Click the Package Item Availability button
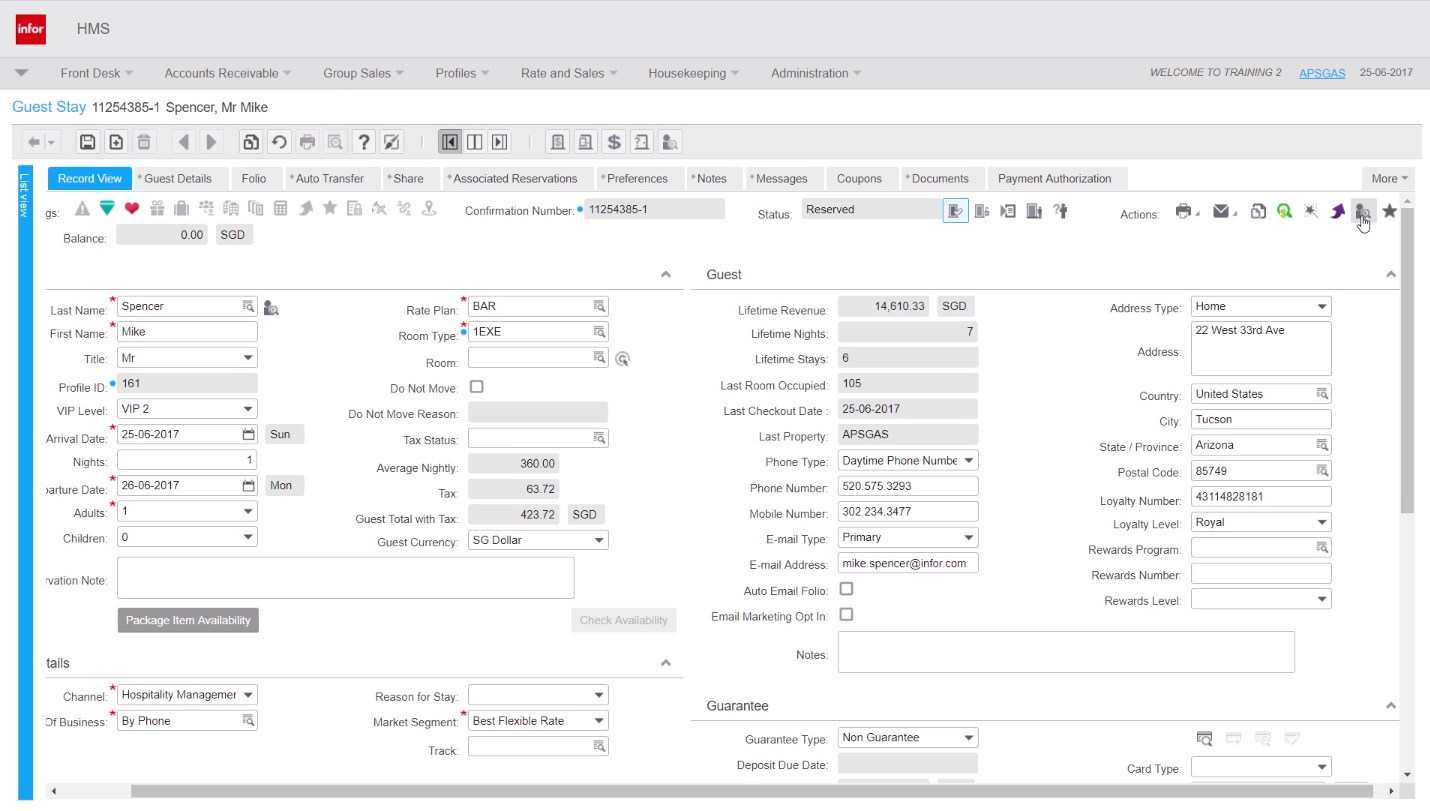 pos(188,620)
